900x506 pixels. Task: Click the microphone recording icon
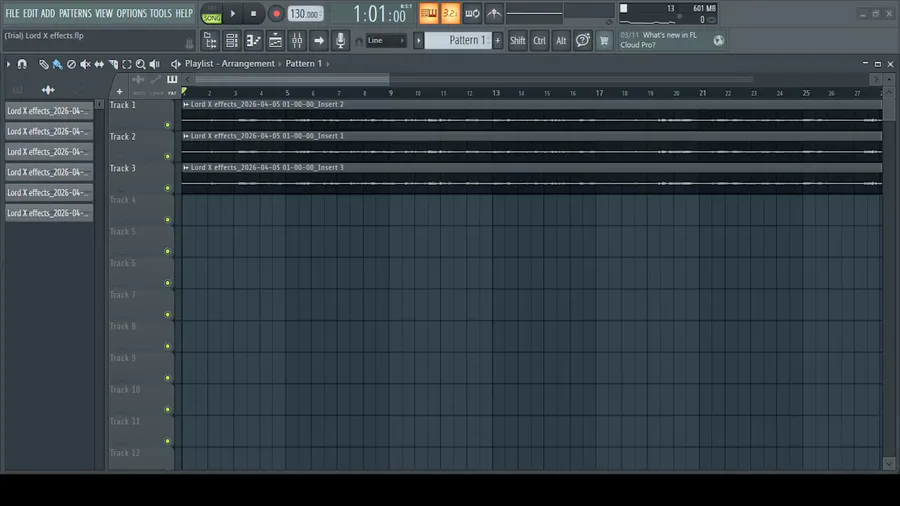pyautogui.click(x=340, y=41)
